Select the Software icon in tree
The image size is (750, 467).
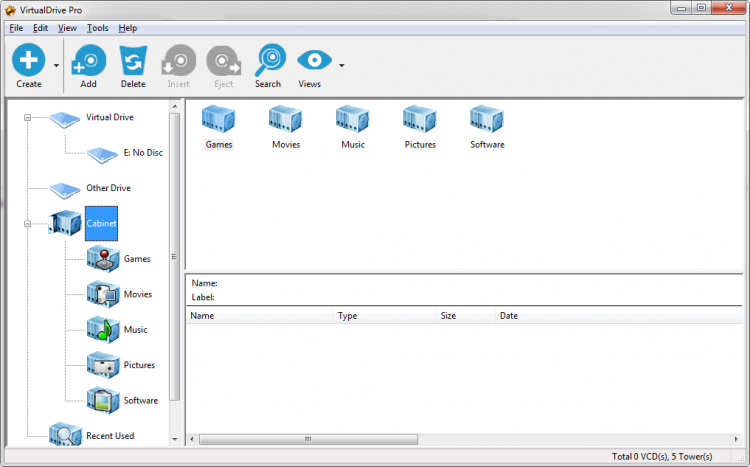(103, 400)
